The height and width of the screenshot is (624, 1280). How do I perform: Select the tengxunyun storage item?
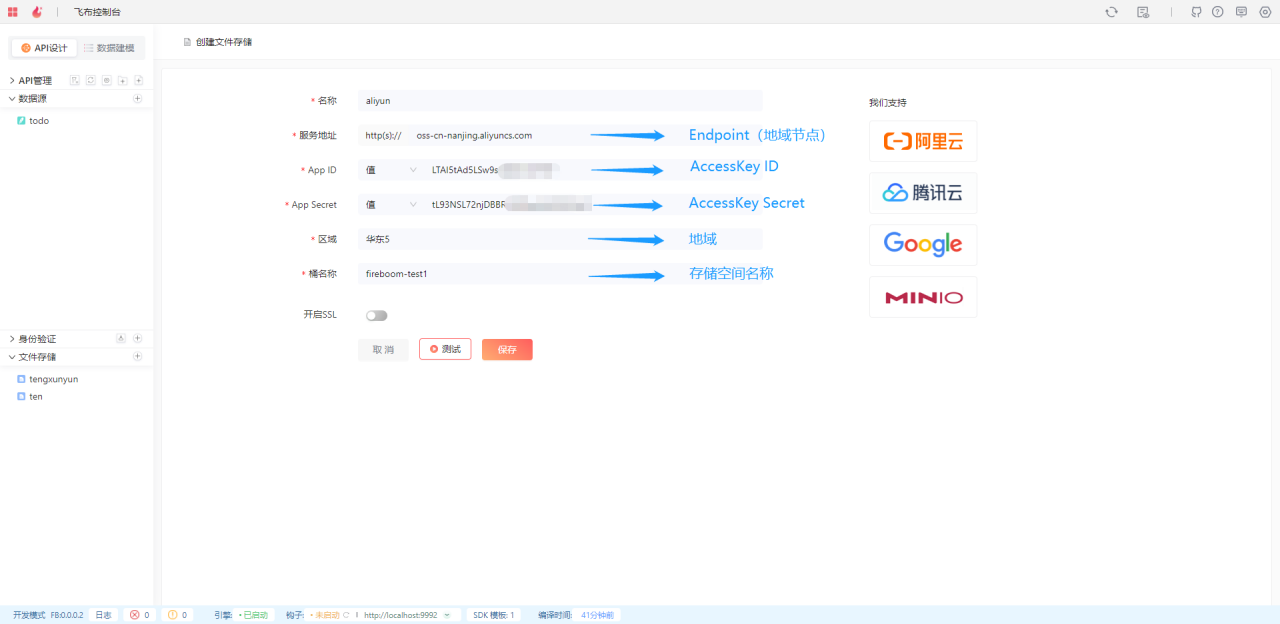point(53,380)
